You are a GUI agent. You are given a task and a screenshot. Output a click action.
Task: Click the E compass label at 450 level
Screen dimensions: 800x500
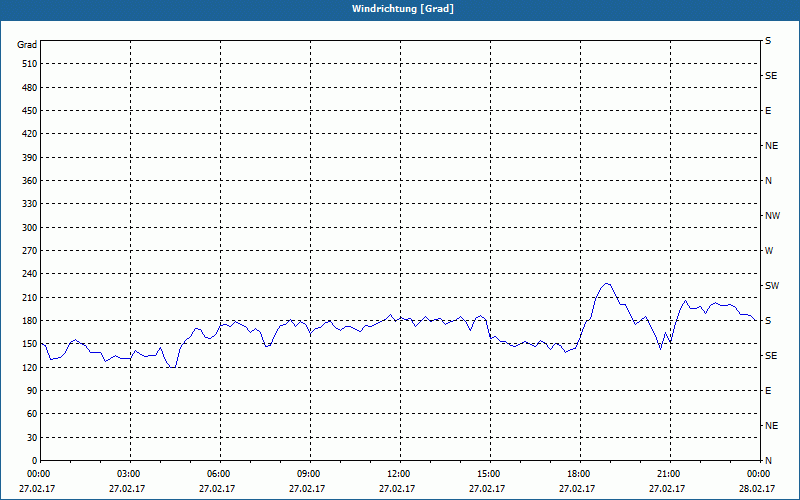[768, 111]
